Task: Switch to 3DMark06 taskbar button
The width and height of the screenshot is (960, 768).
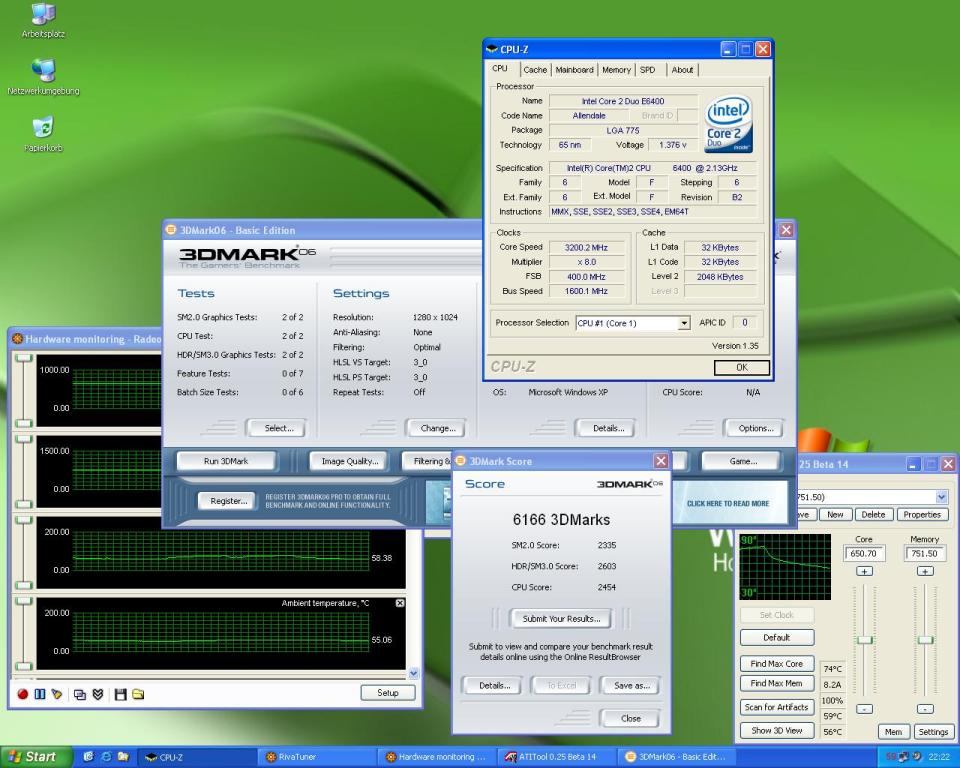Action: [677, 757]
